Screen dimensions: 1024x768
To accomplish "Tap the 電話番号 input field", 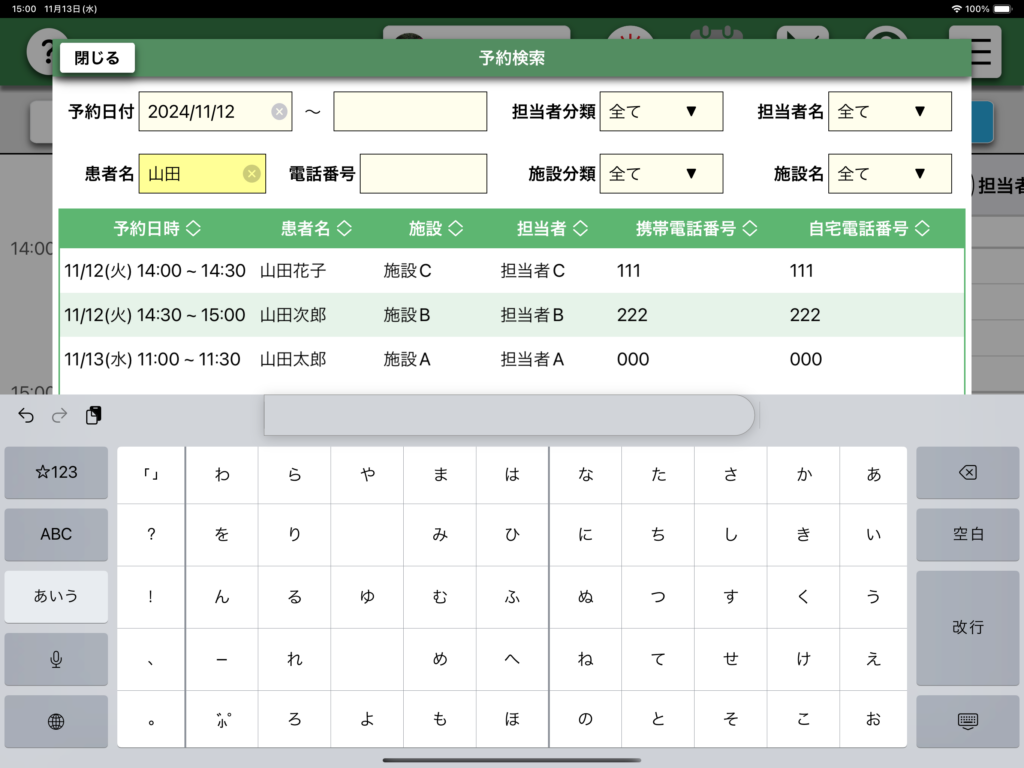I will click(423, 174).
